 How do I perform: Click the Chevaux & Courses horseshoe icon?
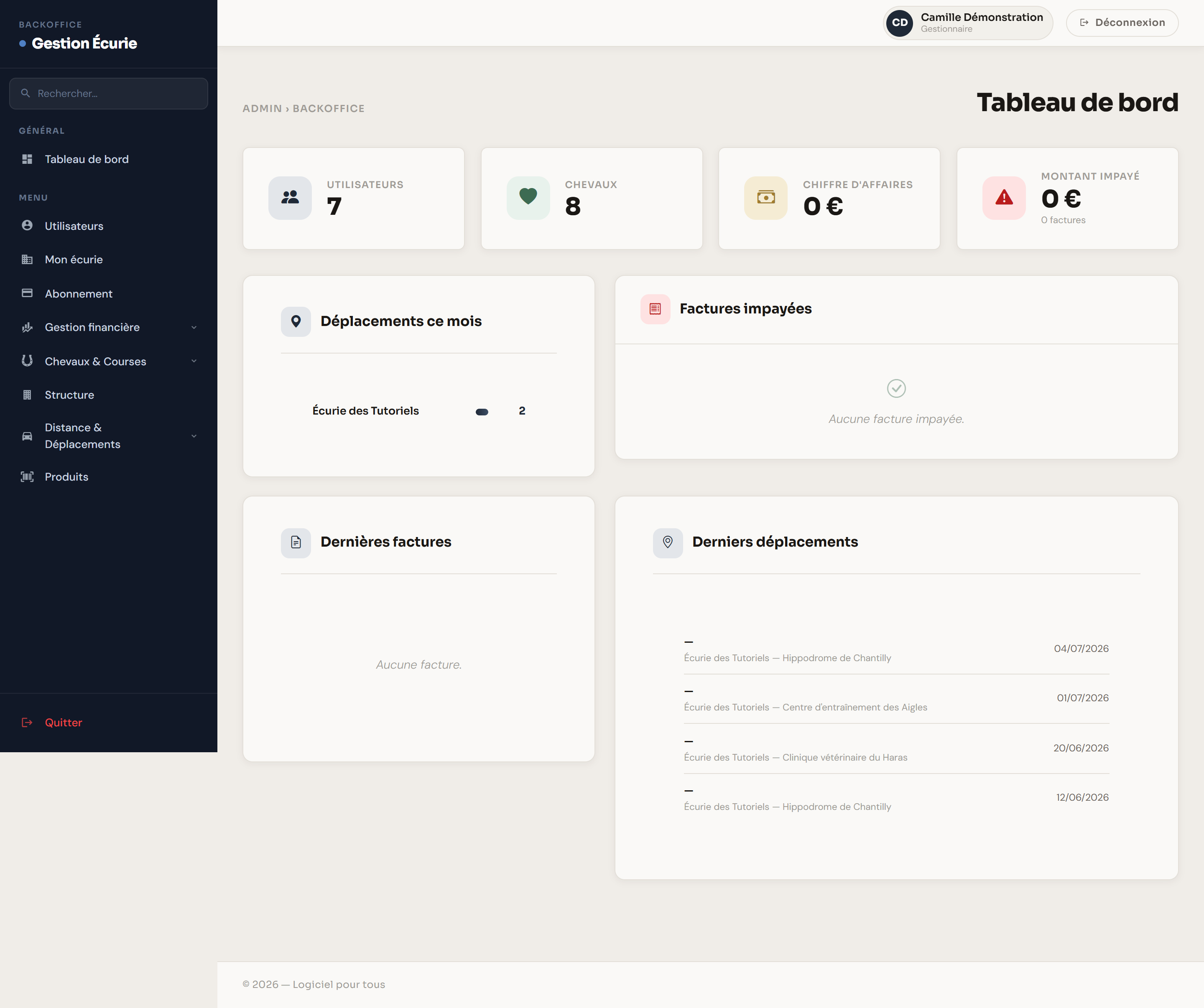pos(27,361)
